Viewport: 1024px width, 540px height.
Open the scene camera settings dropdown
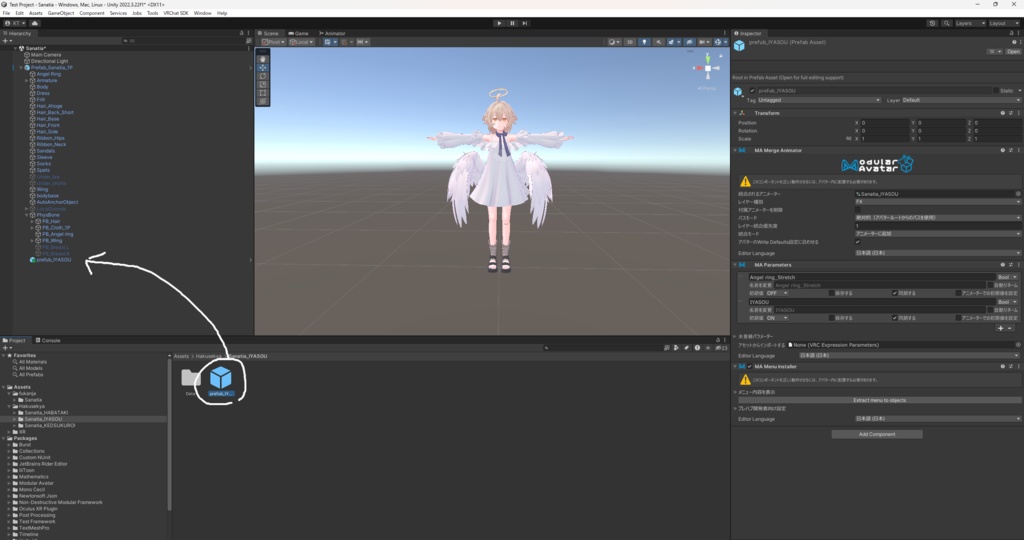704,42
